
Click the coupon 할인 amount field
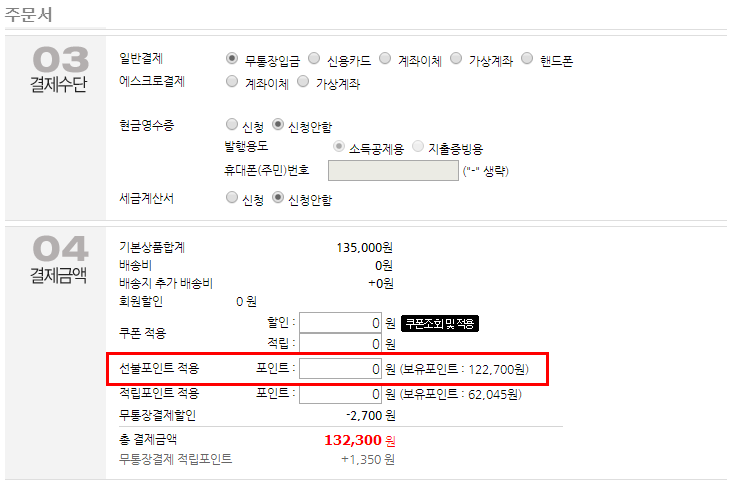pyautogui.click(x=340, y=323)
